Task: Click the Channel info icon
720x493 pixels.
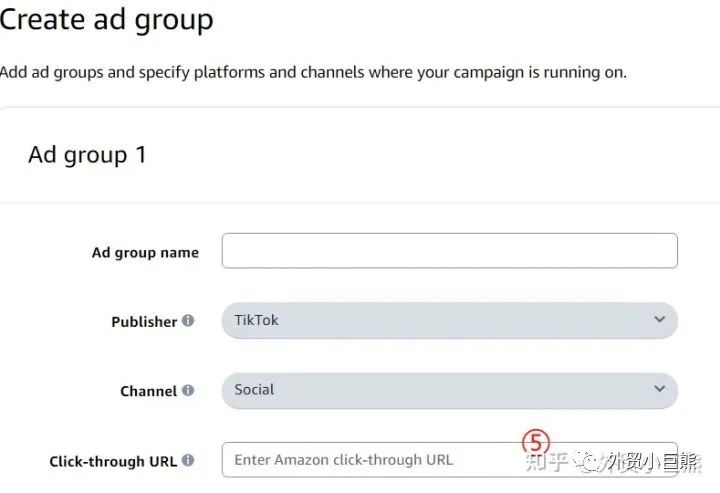Action: tap(188, 391)
